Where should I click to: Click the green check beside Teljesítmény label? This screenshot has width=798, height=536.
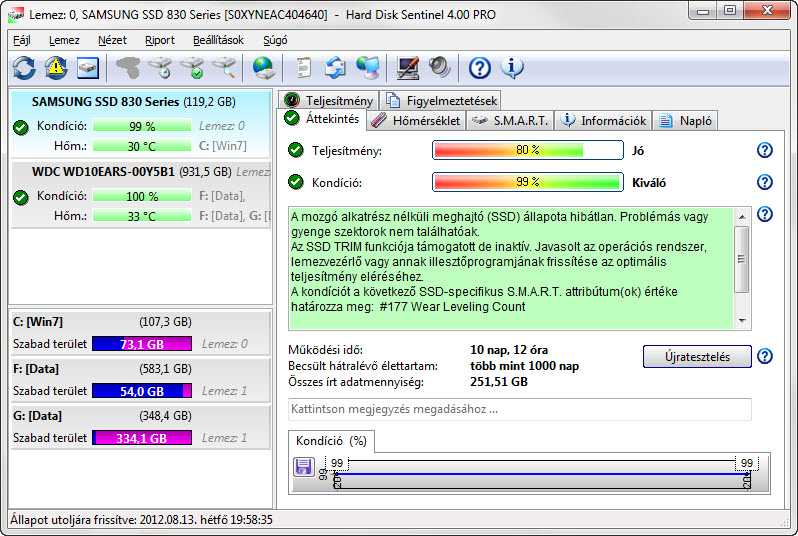pyautogui.click(x=296, y=150)
